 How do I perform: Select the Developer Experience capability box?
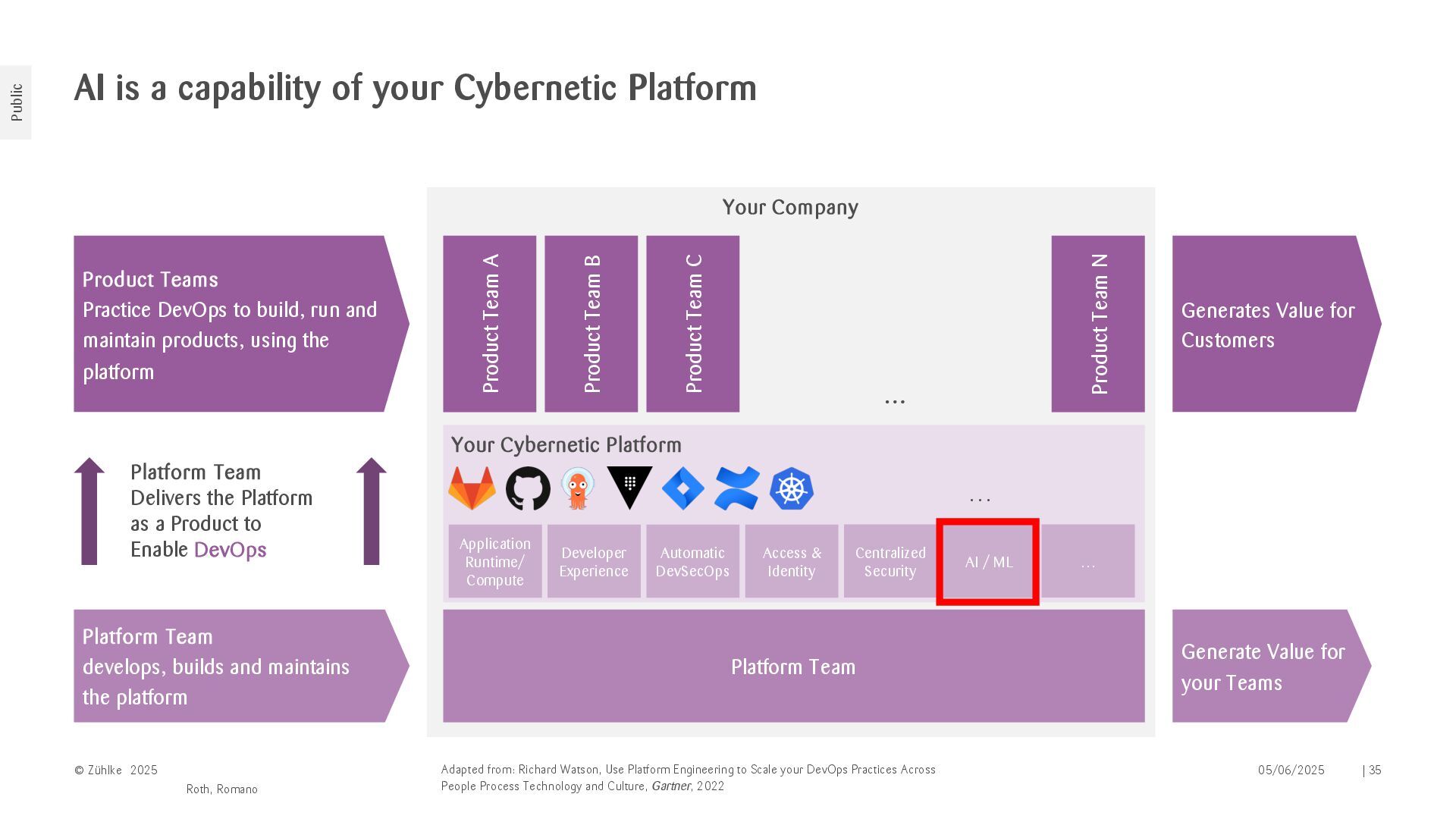tap(594, 562)
